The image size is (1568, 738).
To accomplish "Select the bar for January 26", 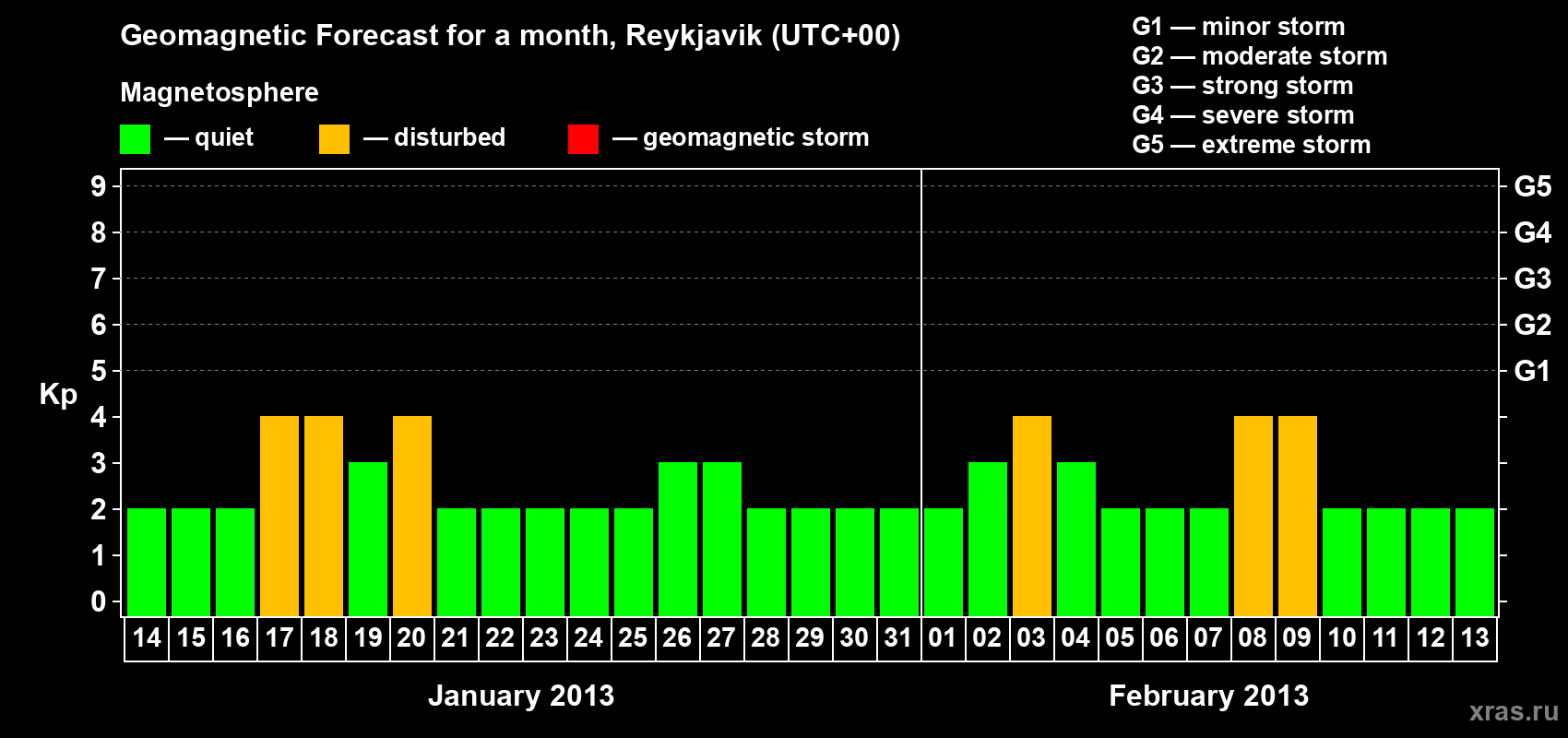I will click(678, 539).
